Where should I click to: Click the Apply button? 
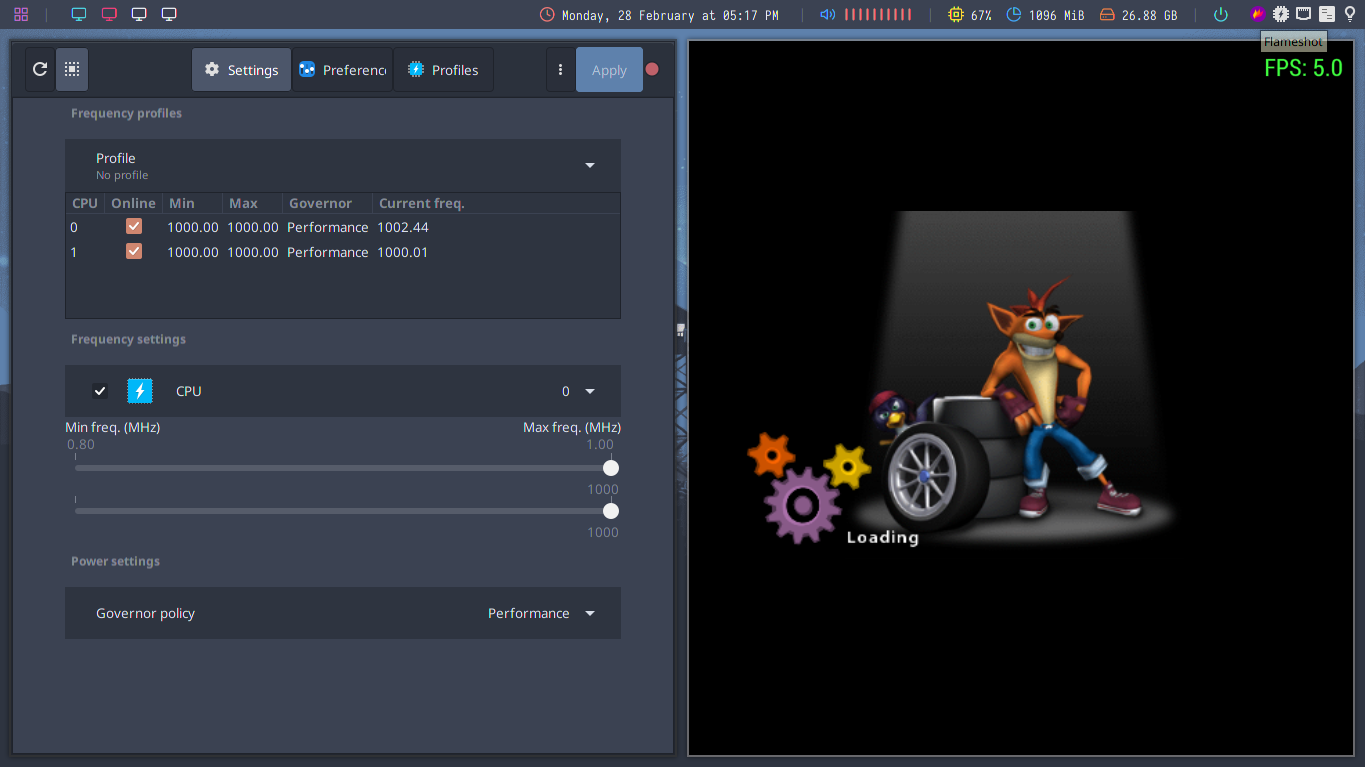[x=609, y=70]
